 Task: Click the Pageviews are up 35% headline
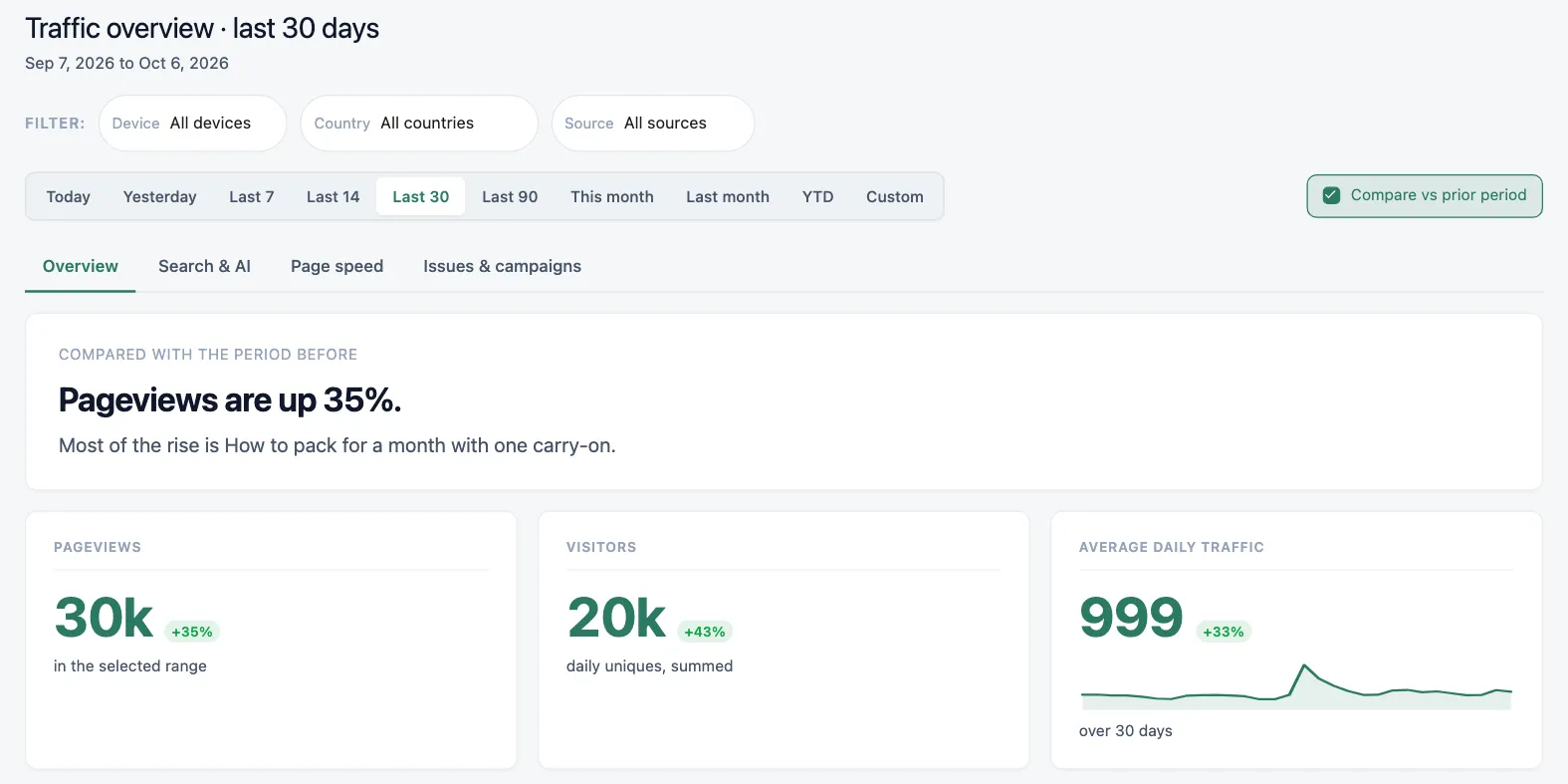(230, 399)
